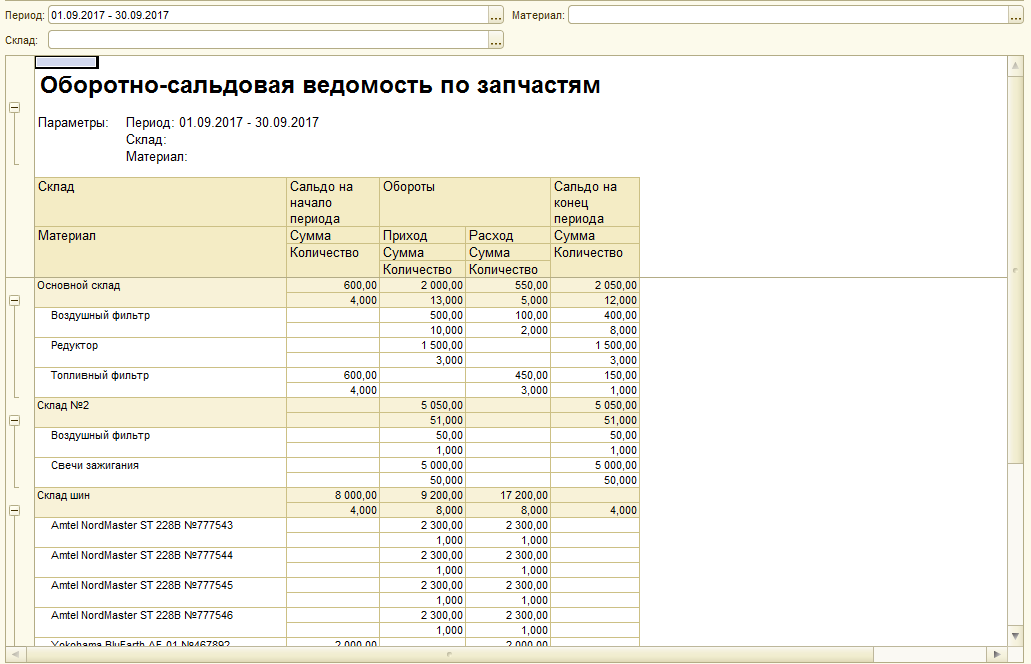Collapse the Основной склад group
Screen dimensions: 1031x664
pyautogui.click(x=14, y=300)
